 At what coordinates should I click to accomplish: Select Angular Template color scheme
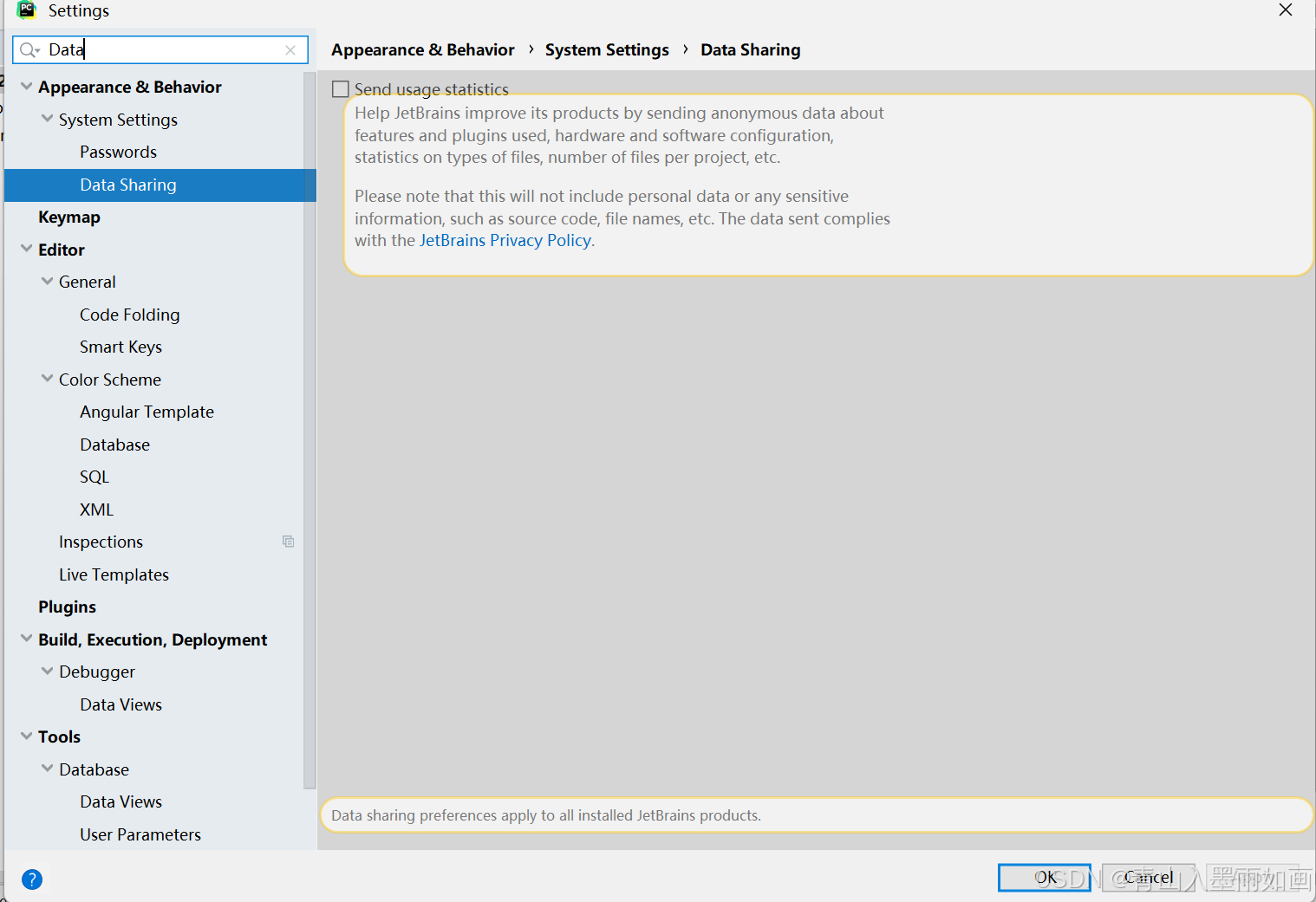[x=147, y=412]
